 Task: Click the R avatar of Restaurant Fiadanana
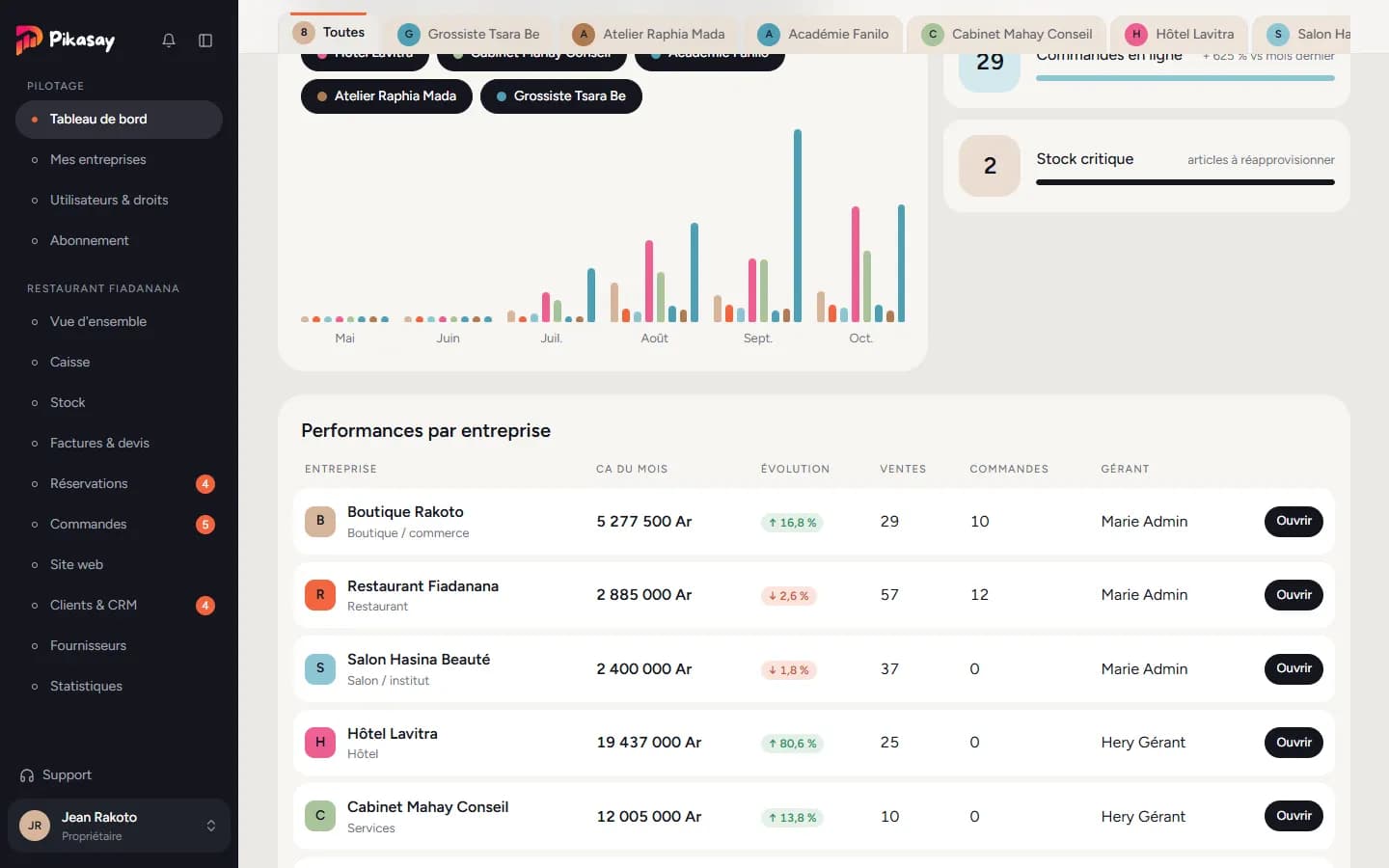320,595
